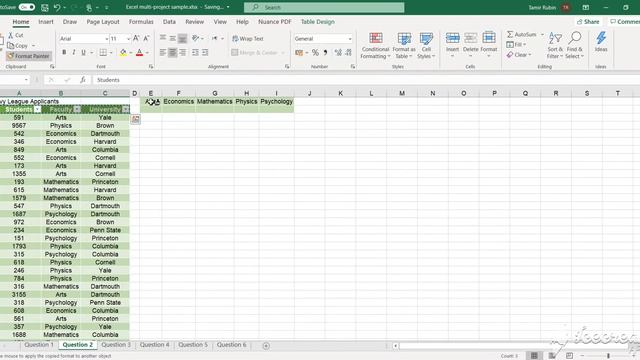Open the Table Design ribbon tab
This screenshot has width=640, height=360.
(x=318, y=22)
